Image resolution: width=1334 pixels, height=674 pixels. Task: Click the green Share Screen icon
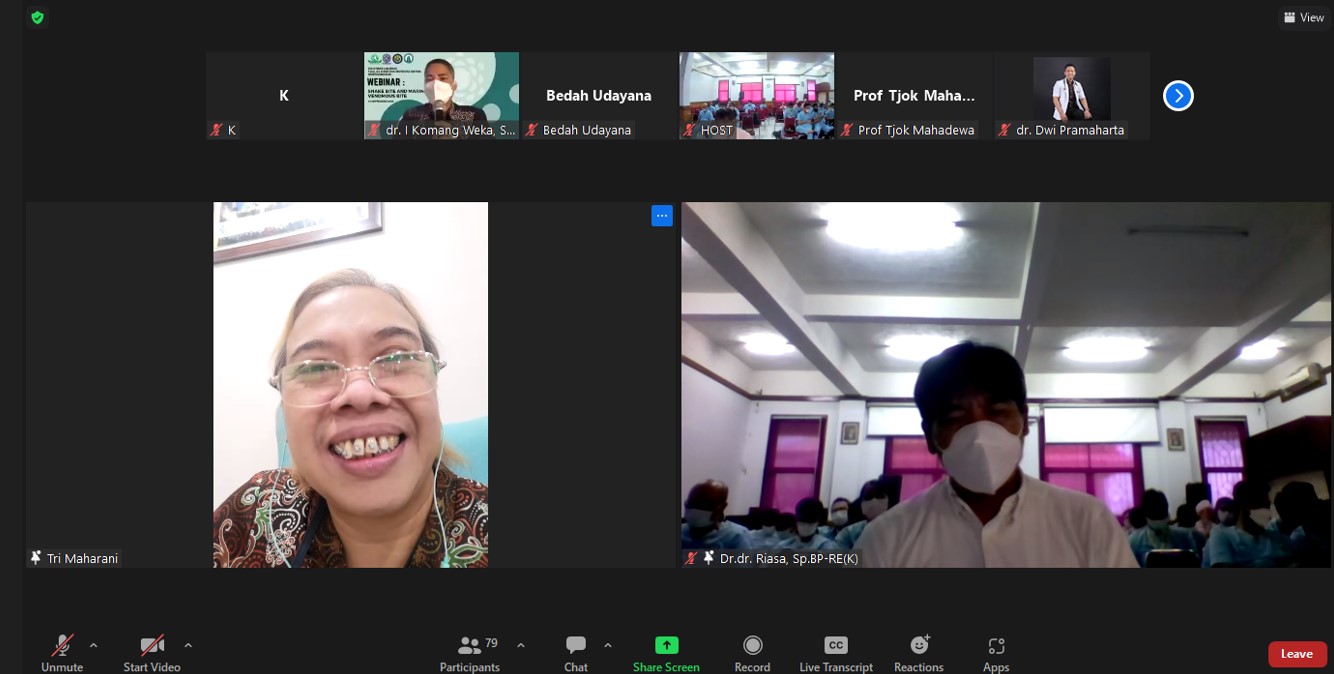click(666, 646)
